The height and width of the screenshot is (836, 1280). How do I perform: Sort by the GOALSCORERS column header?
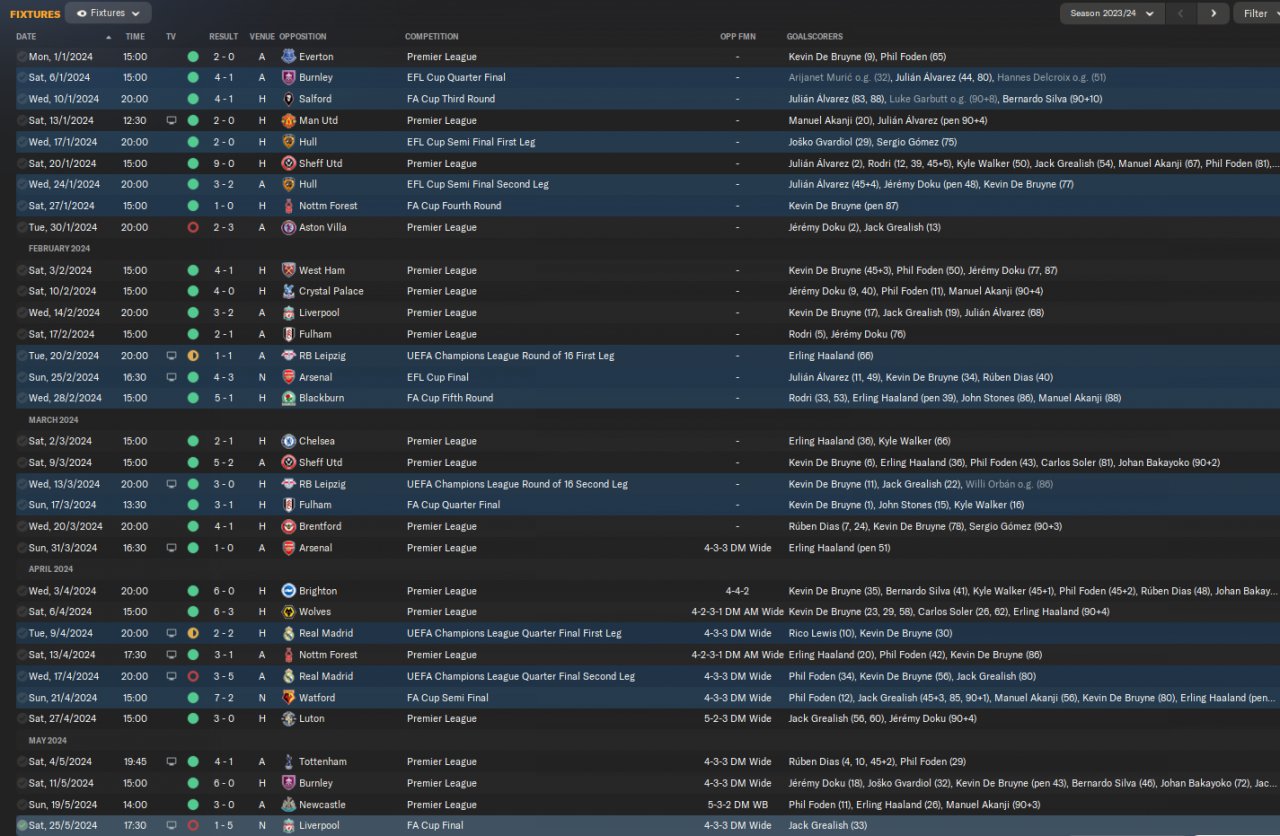[815, 37]
